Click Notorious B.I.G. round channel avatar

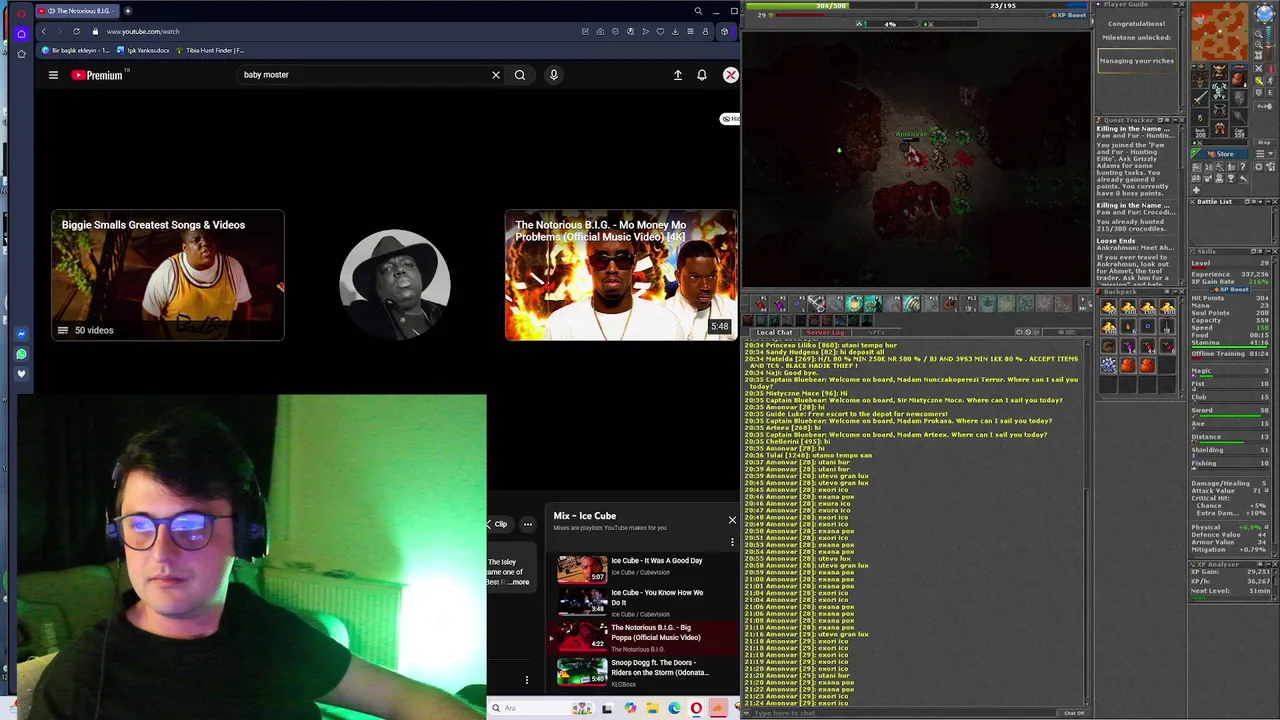(395, 284)
